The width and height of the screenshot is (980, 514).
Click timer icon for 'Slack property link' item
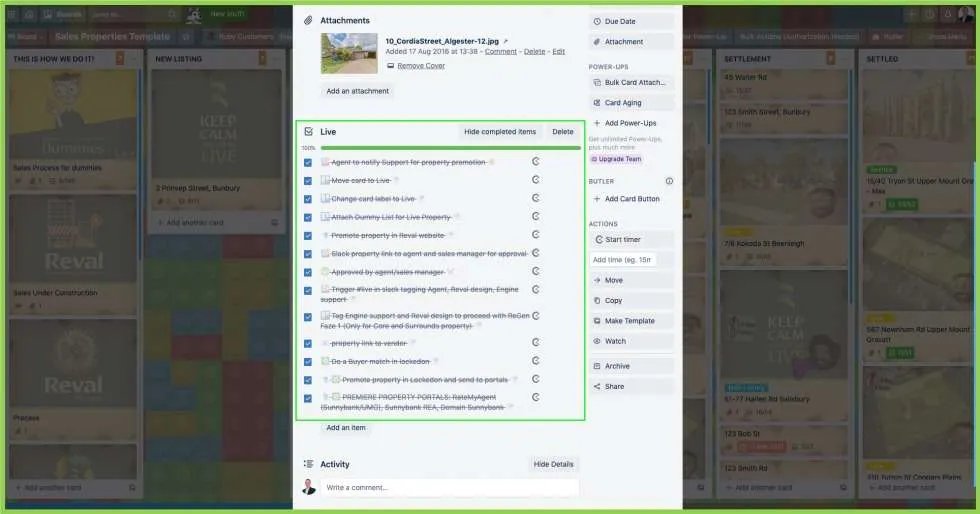(x=536, y=253)
